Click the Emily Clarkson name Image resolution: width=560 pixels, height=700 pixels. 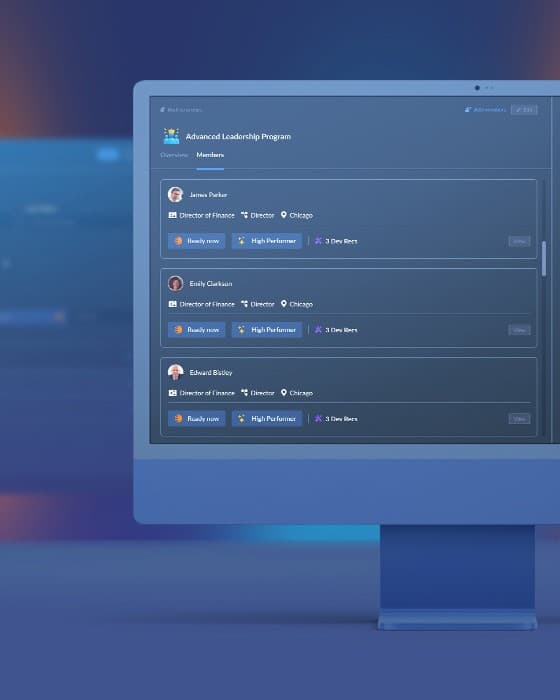coord(211,284)
